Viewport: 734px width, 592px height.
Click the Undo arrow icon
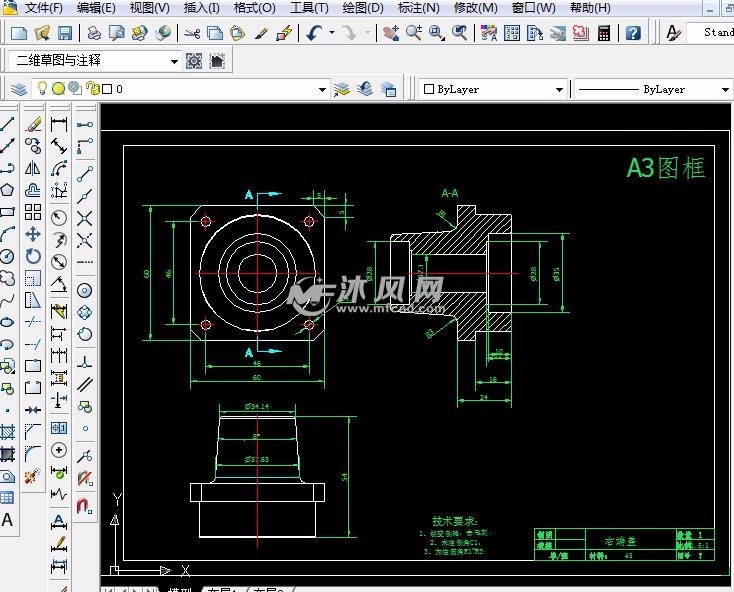(313, 33)
